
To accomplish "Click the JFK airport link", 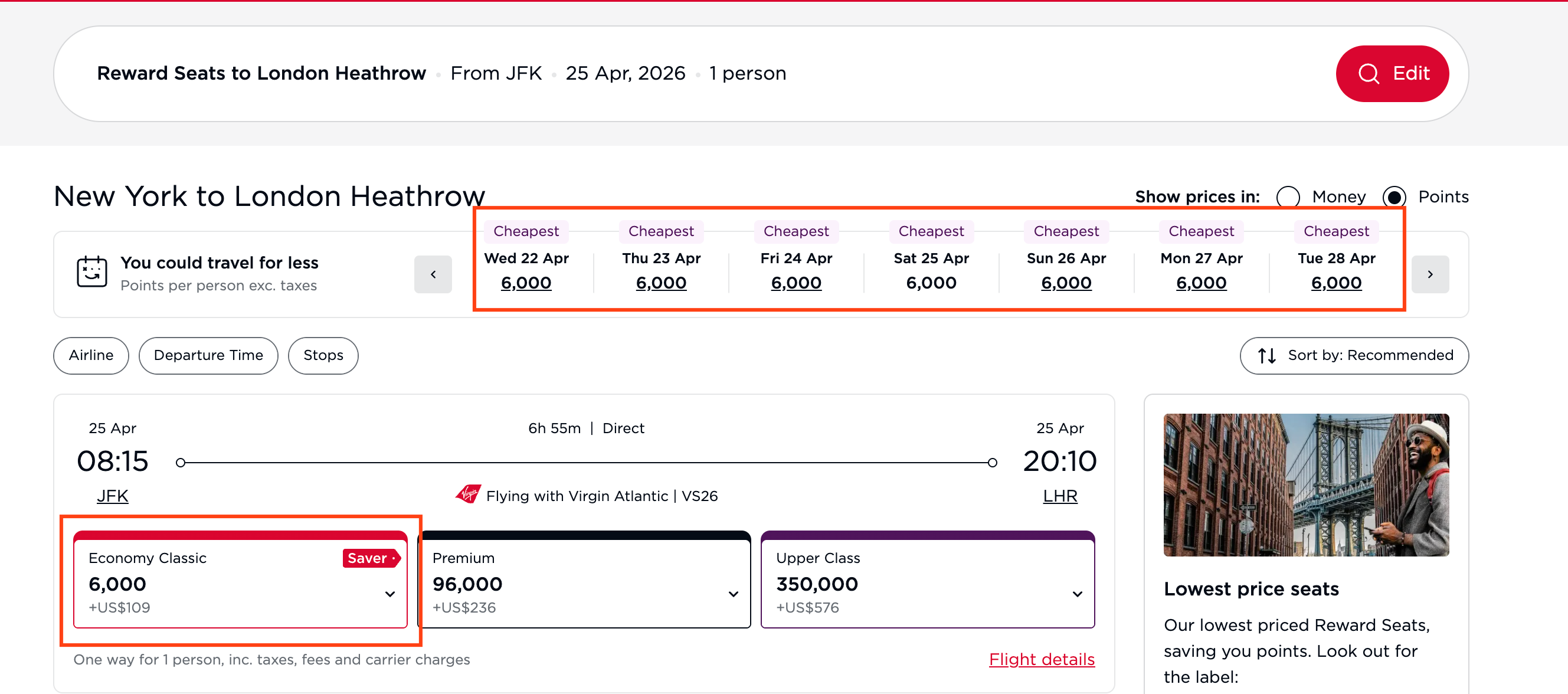I will click(x=113, y=496).
